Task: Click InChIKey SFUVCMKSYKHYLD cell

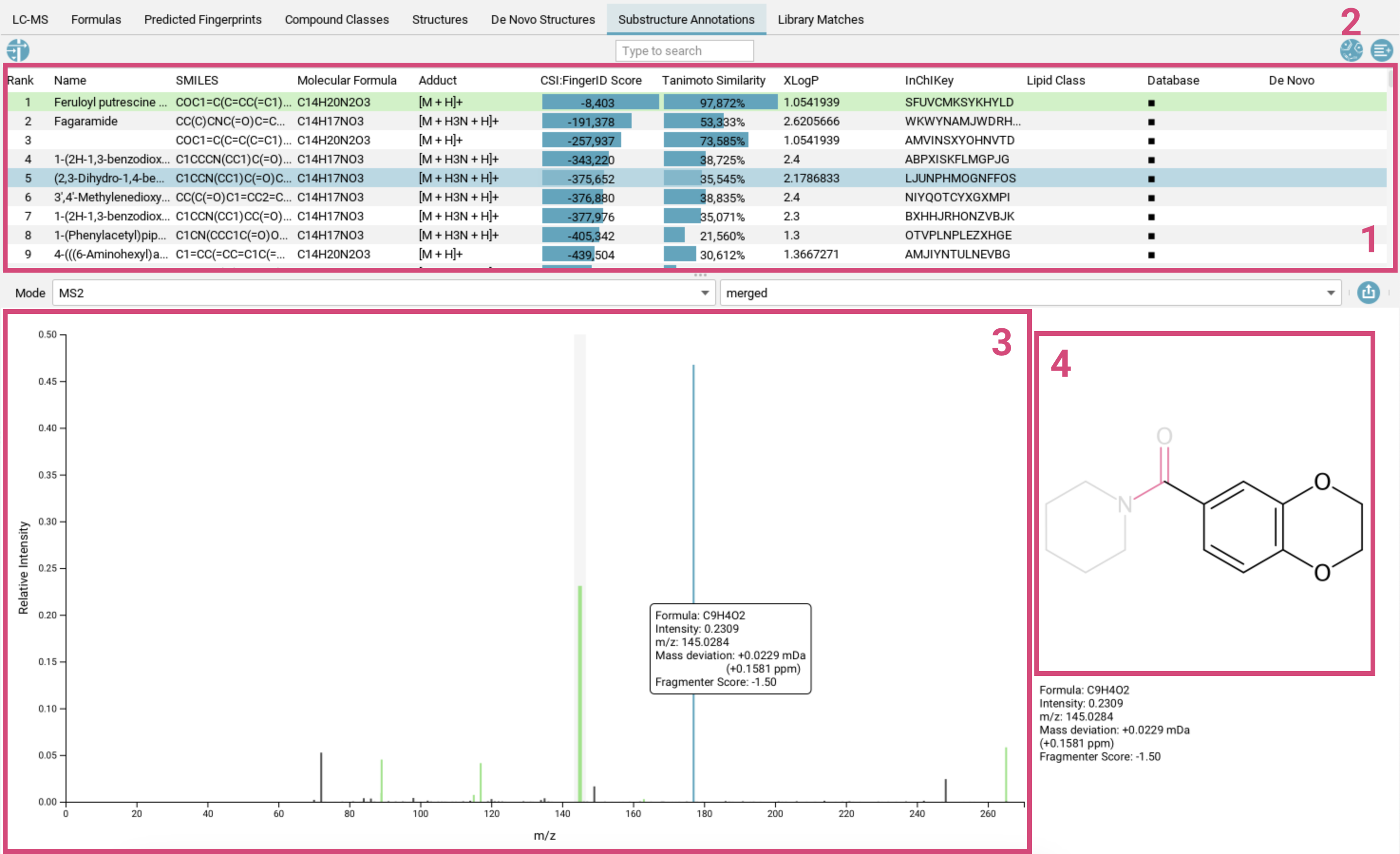Action: point(959,102)
